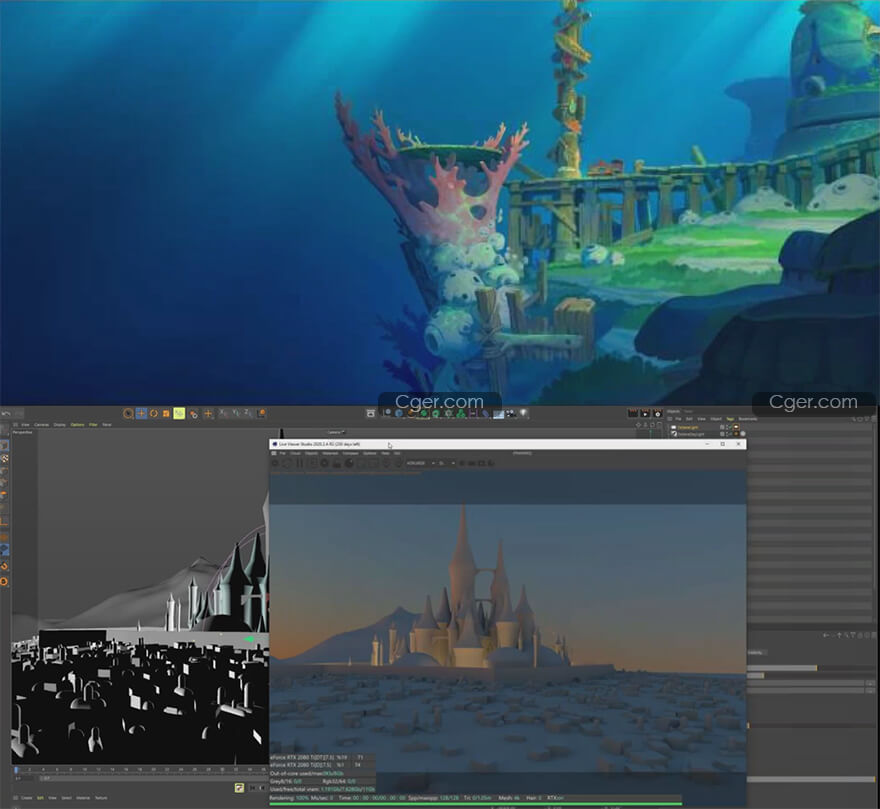This screenshot has height=809, width=880.
Task: Click Live Viewer material sphere icon
Action: pyautogui.click(x=349, y=463)
